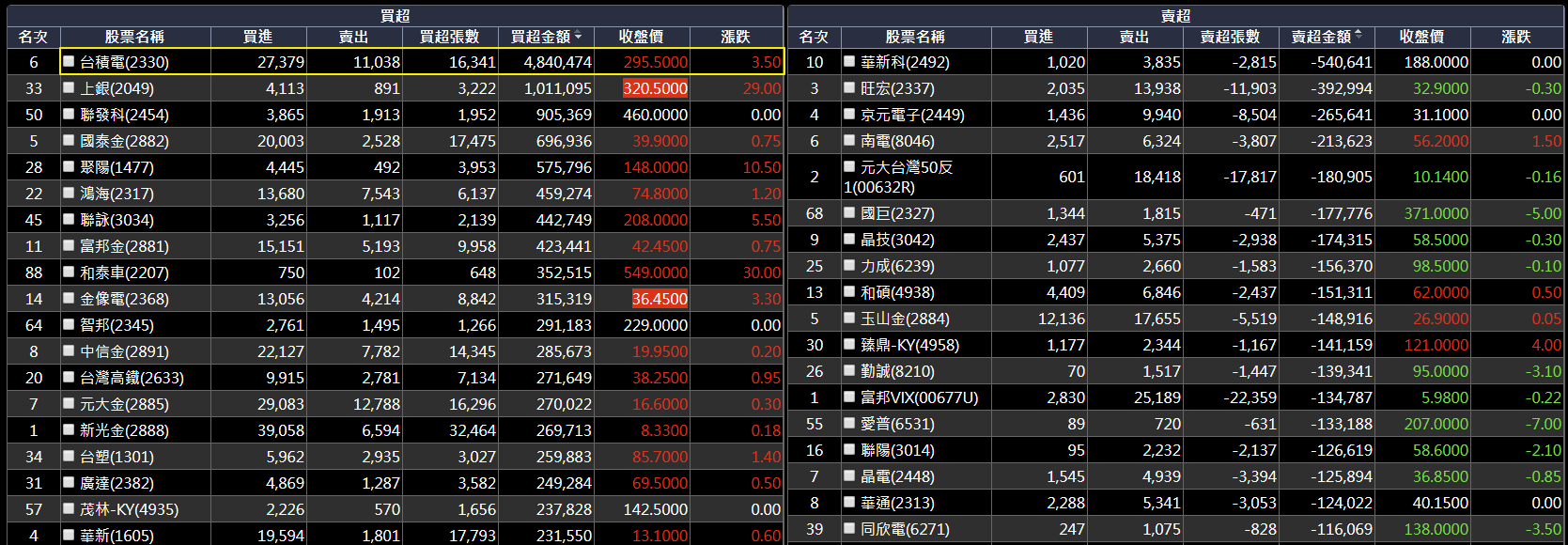Screen dimensions: 1568x545
Task: Select stock name 華通(2313)
Action: point(897,503)
